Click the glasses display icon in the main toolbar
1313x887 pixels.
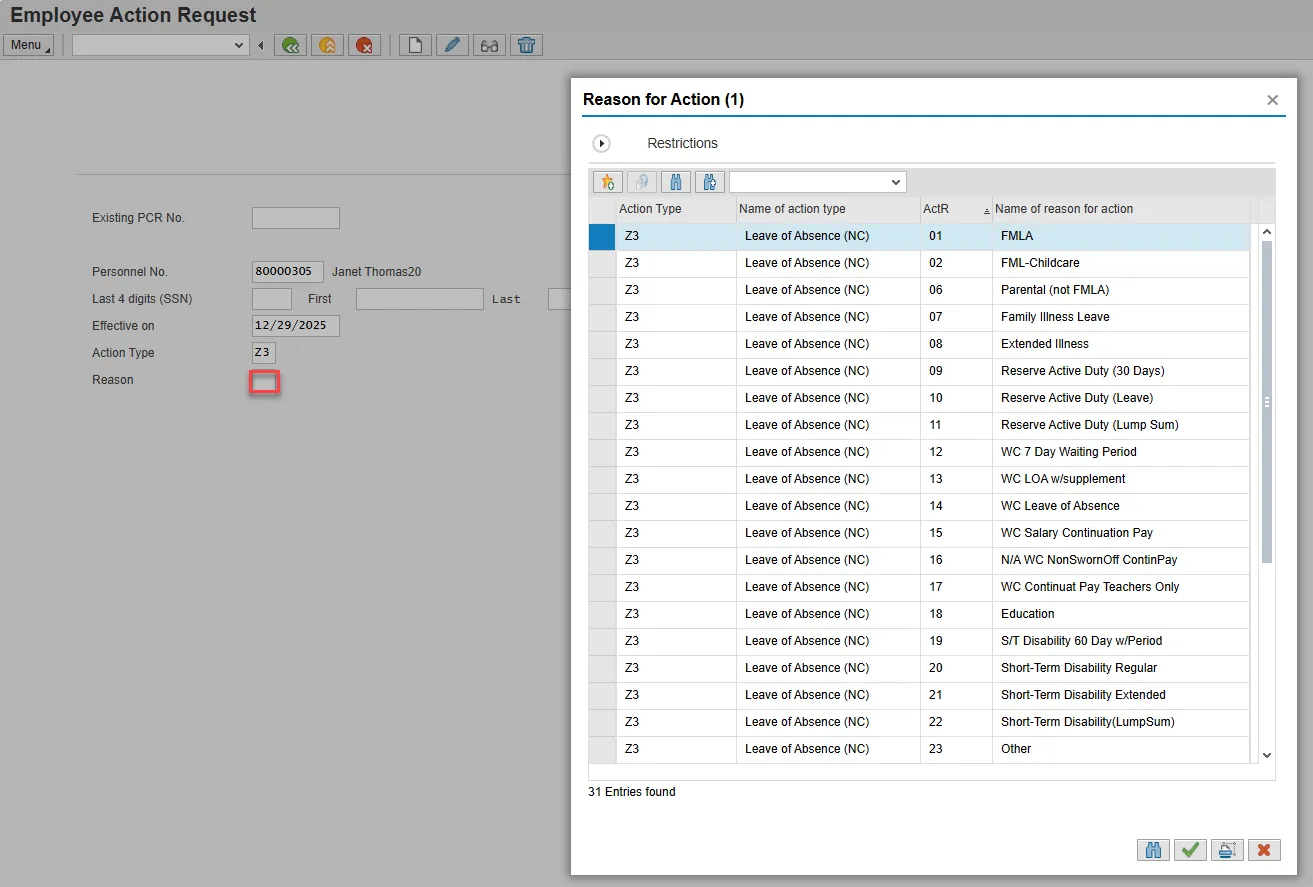tap(489, 45)
